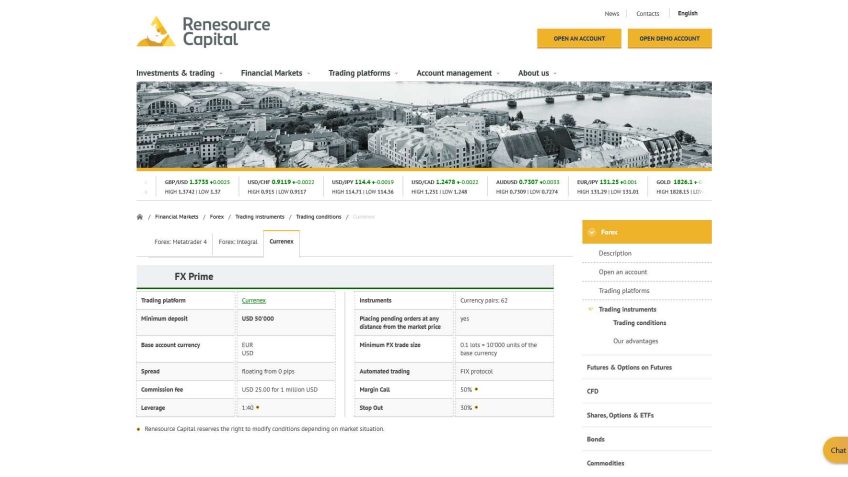This screenshot has width=848, height=477.
Task: Click the Margin Call footnote dot
Action: 476,389
